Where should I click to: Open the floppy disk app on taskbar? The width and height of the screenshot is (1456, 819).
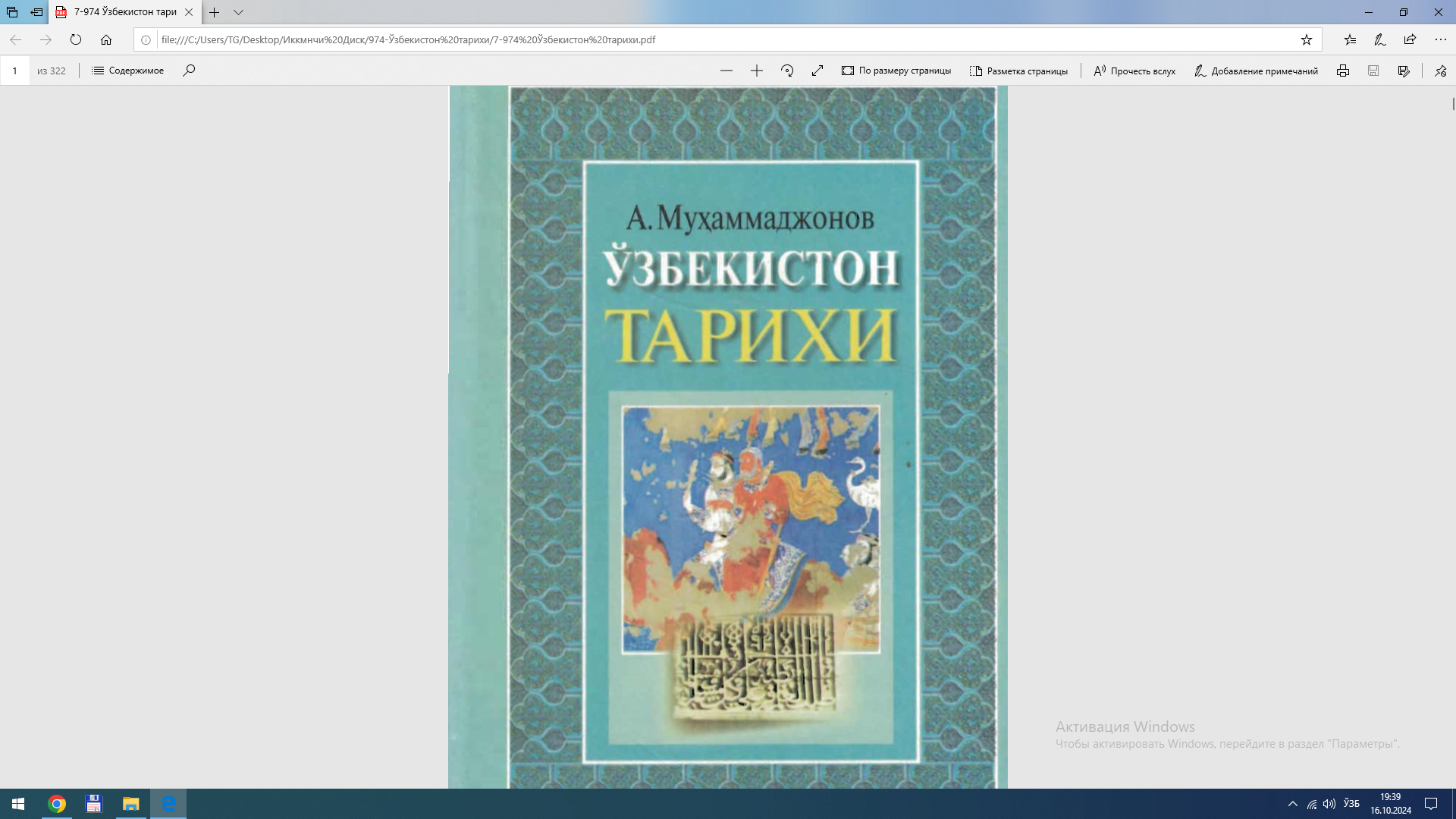point(94,804)
